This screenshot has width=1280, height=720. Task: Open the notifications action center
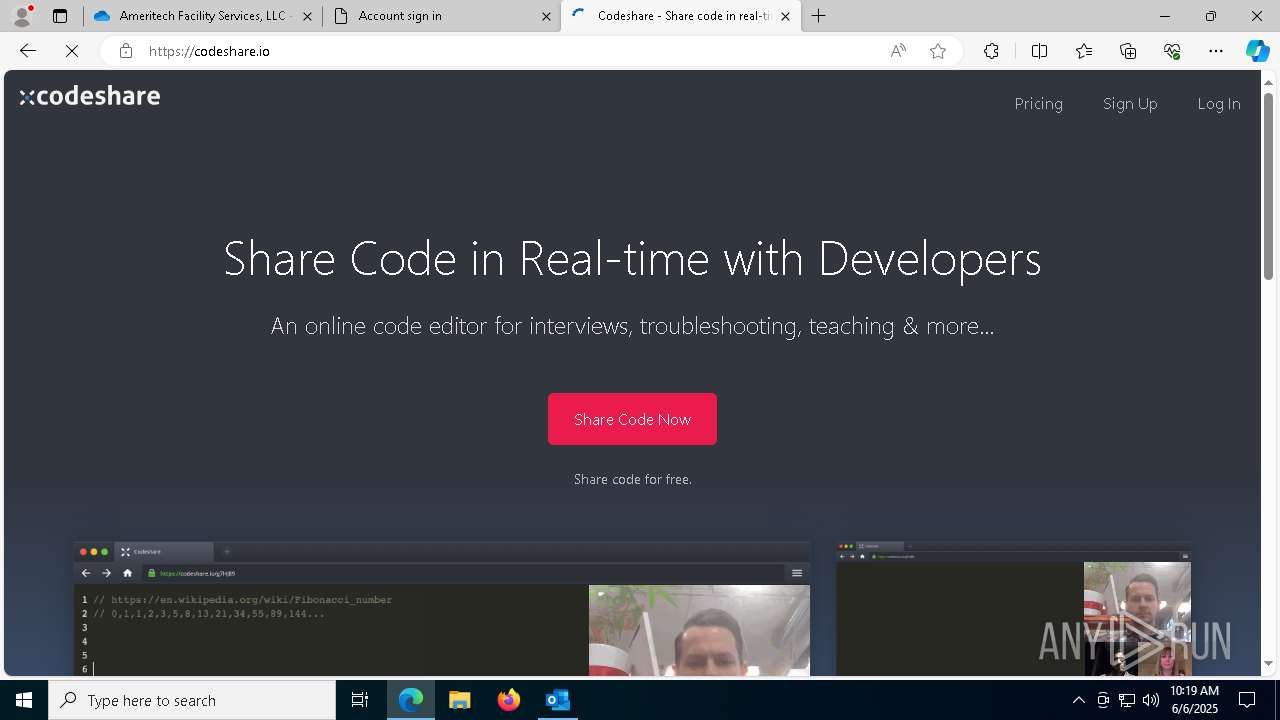(x=1247, y=700)
